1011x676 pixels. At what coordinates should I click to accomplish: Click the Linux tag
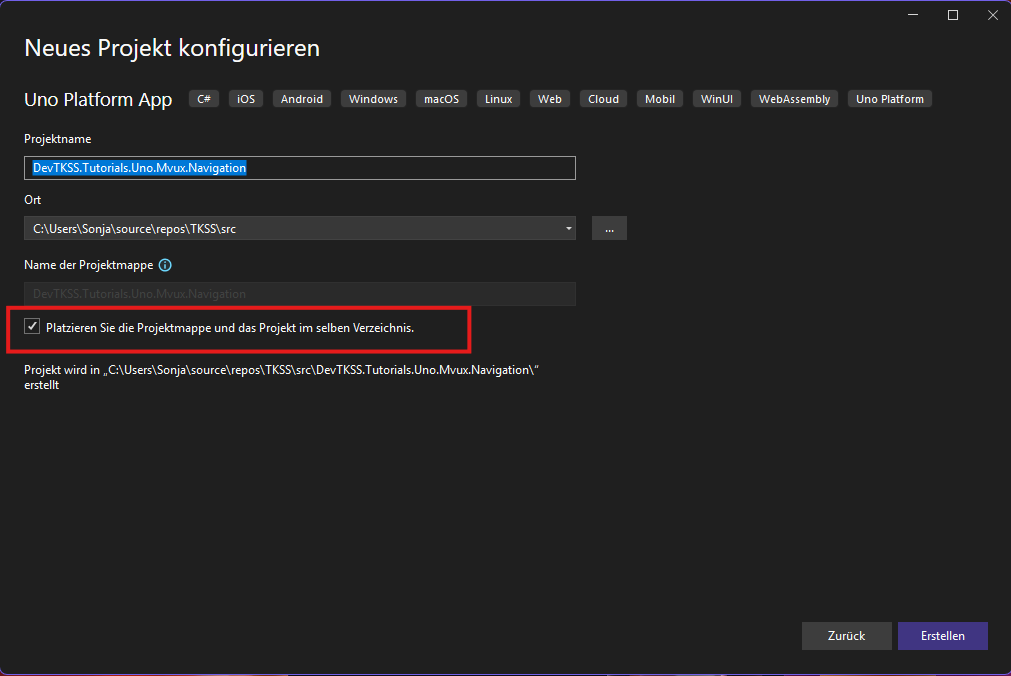point(499,99)
